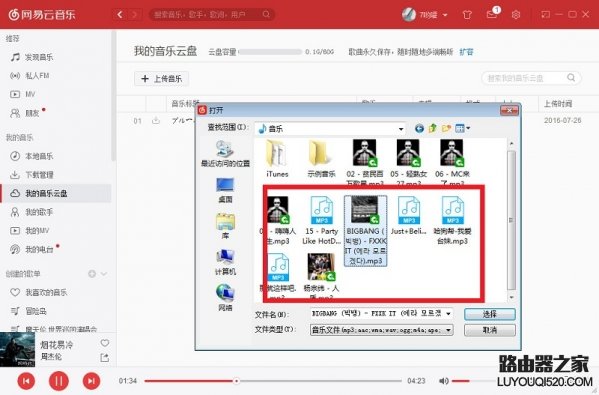599x395 pixels.
Task: Go back to last folder in dialog
Action: pyautogui.click(x=419, y=129)
